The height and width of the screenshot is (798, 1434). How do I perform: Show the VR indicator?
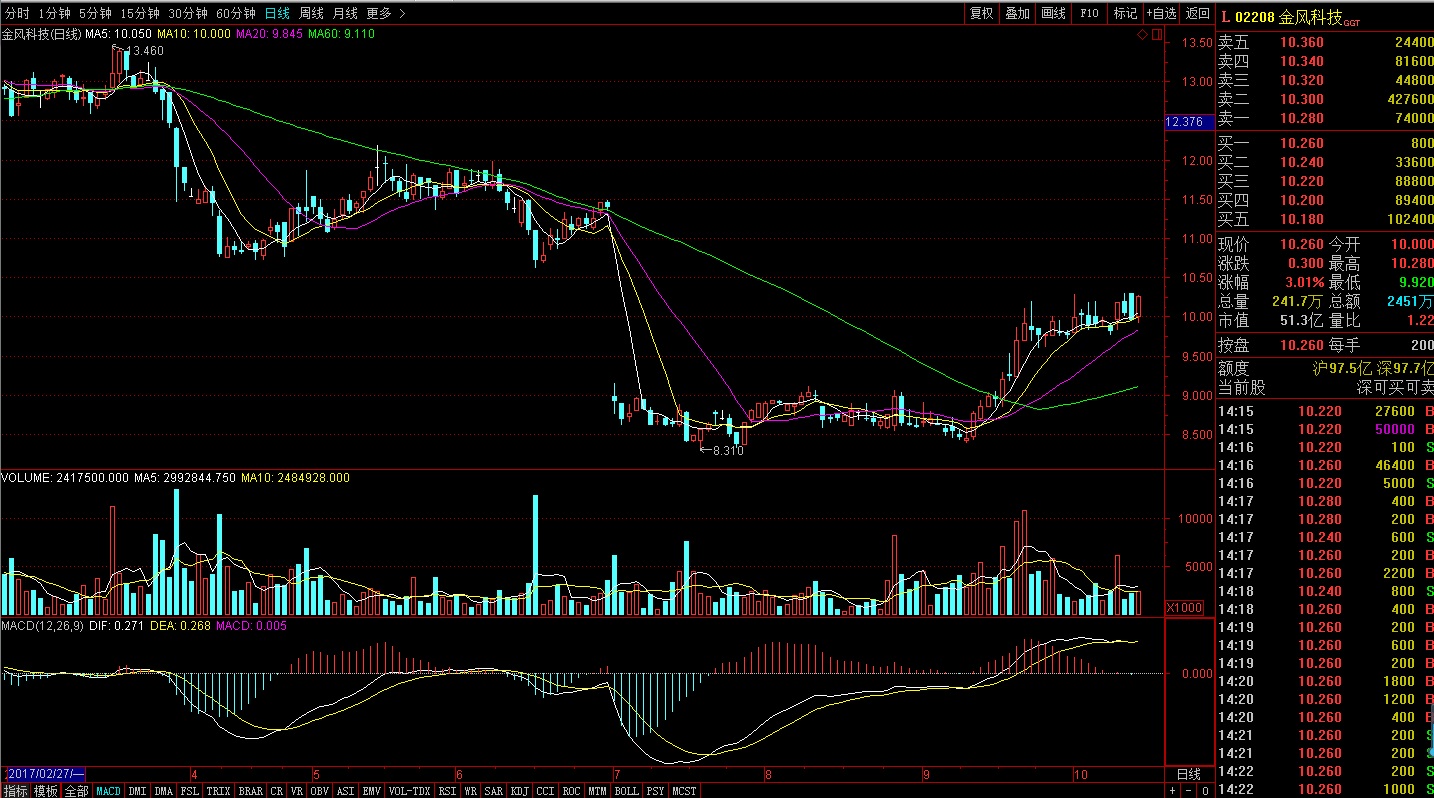[x=297, y=791]
